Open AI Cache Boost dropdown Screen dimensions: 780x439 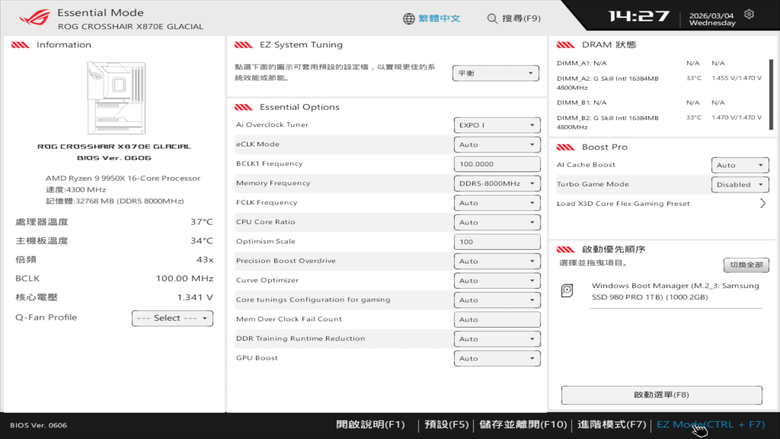(740, 165)
